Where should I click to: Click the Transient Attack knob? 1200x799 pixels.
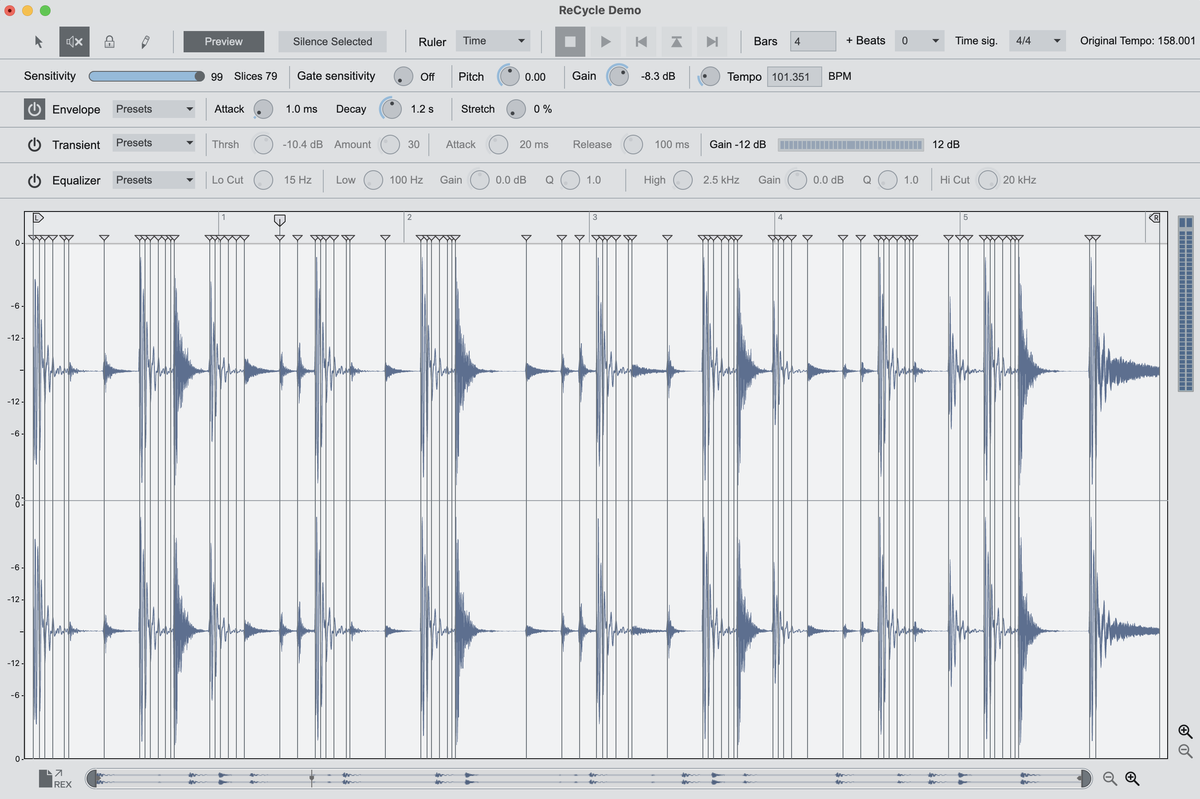pyautogui.click(x=498, y=145)
